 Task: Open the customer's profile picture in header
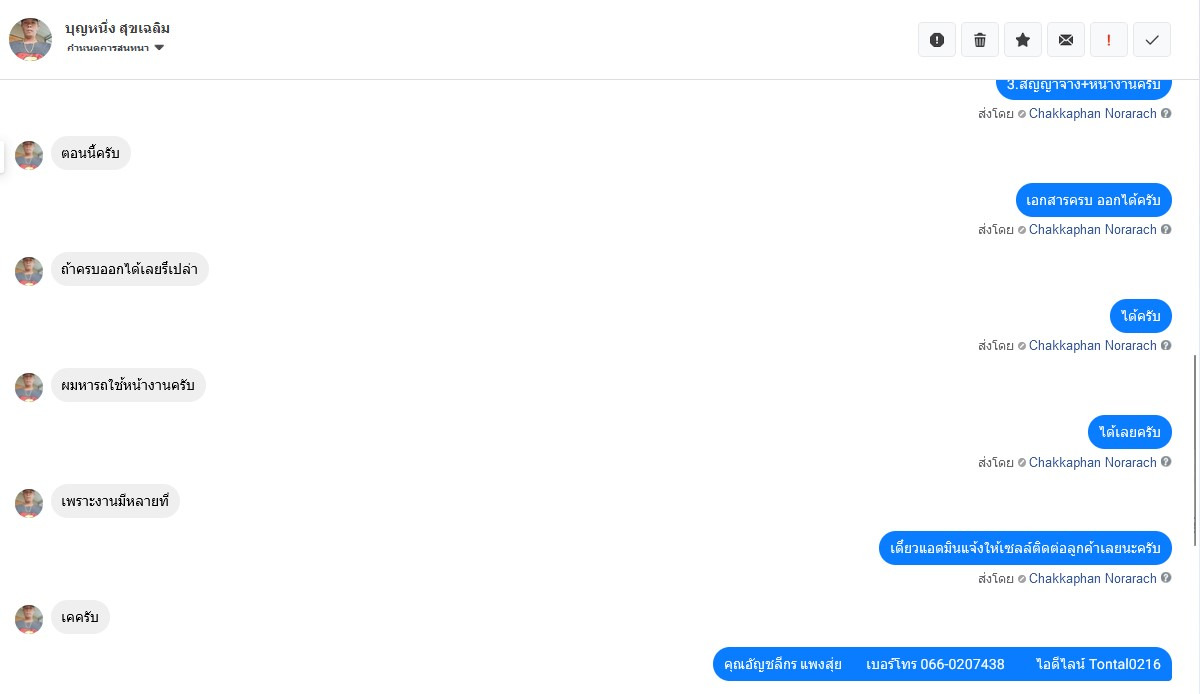(x=30, y=39)
